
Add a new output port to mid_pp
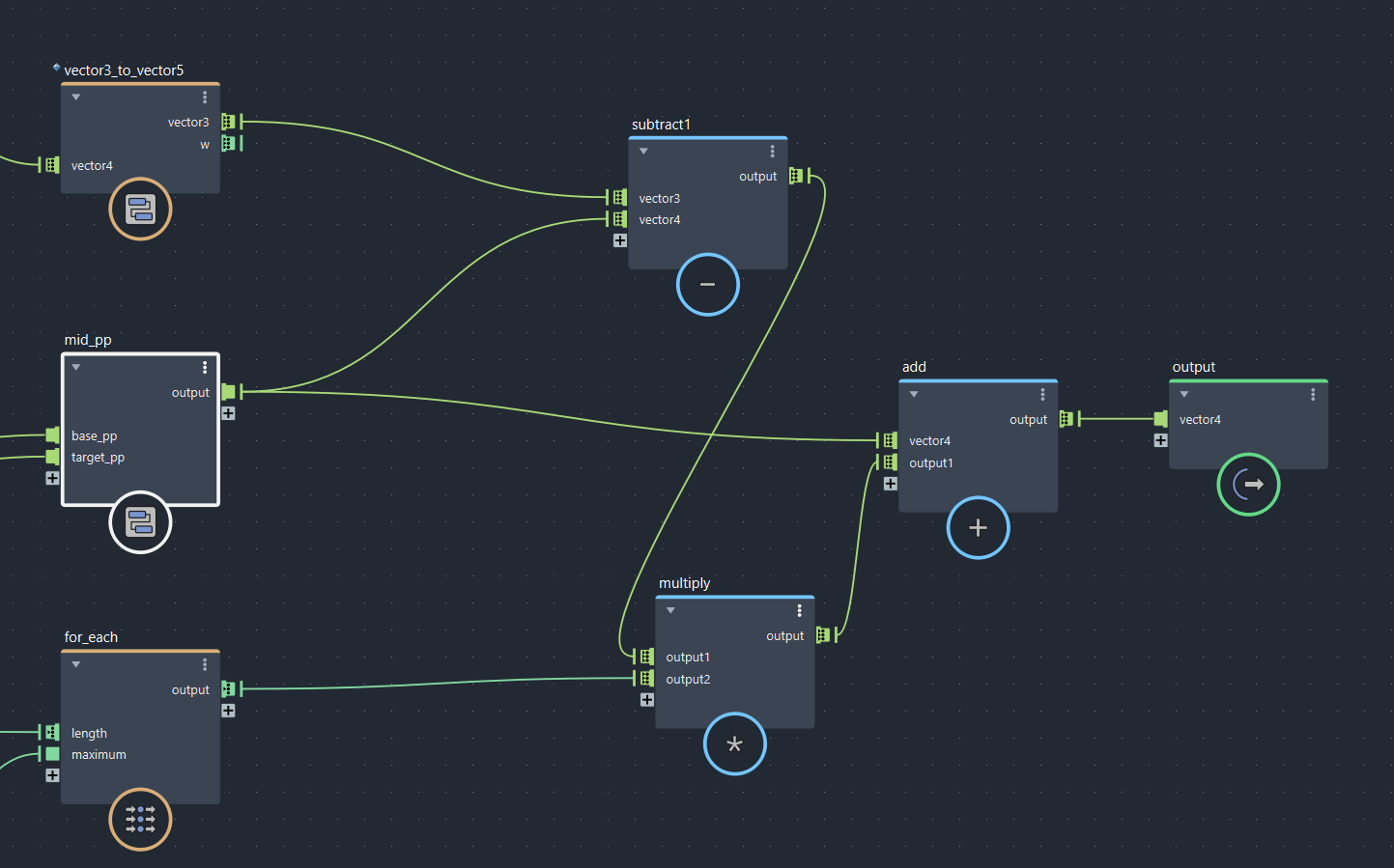click(x=228, y=413)
